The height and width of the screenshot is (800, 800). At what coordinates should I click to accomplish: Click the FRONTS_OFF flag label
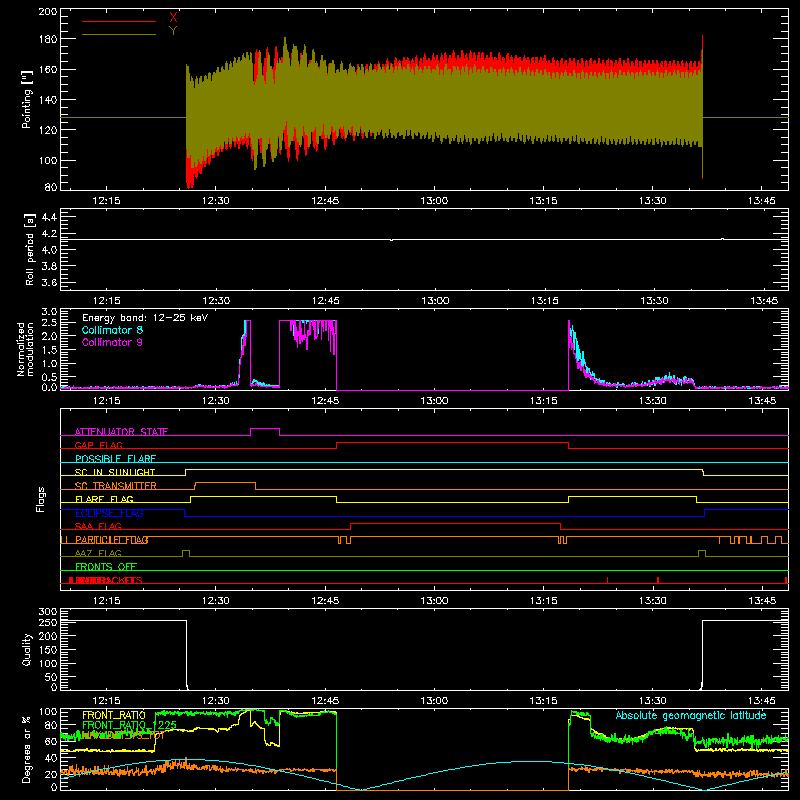pos(106,567)
